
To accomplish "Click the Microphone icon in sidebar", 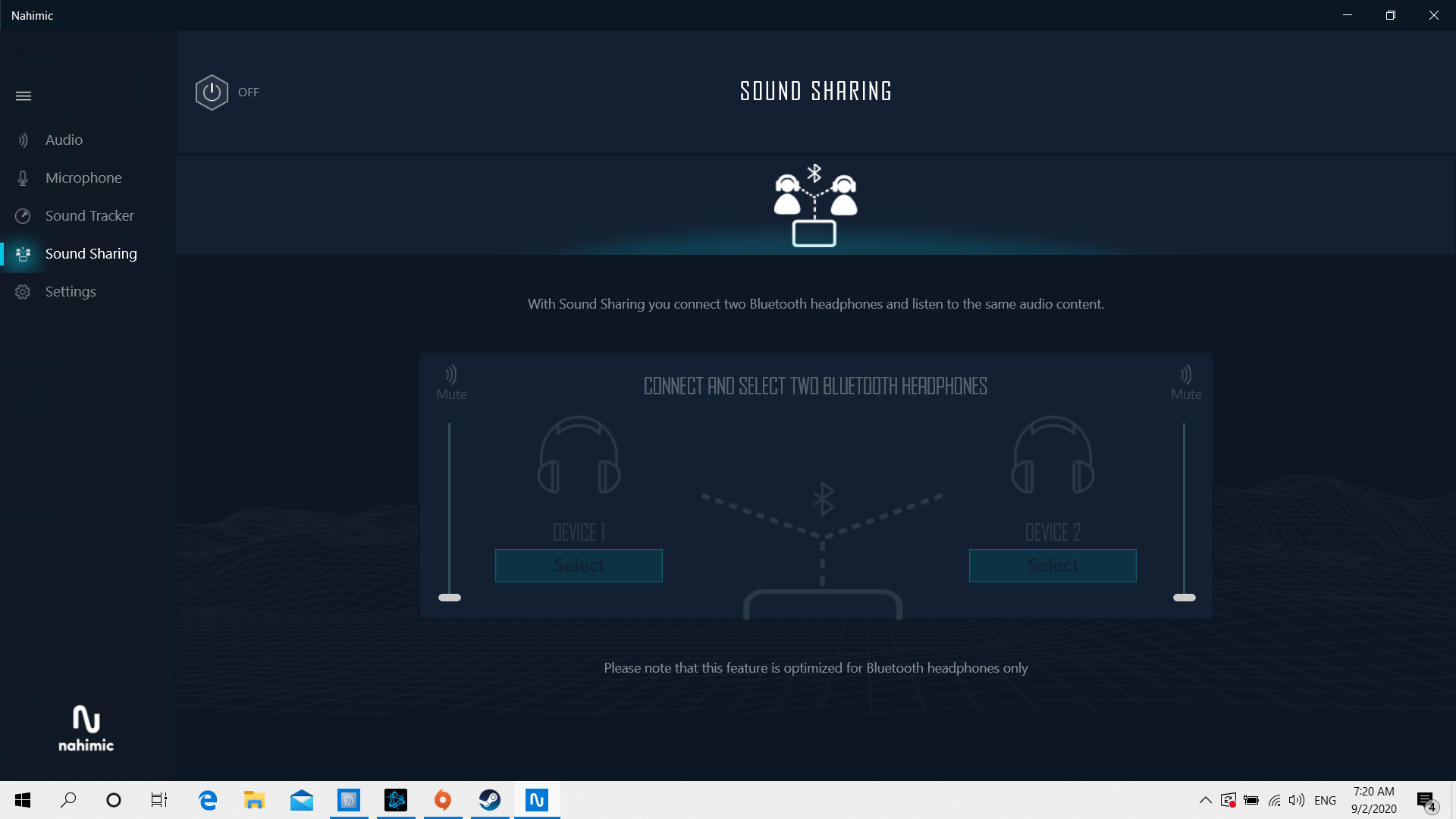I will pyautogui.click(x=23, y=177).
